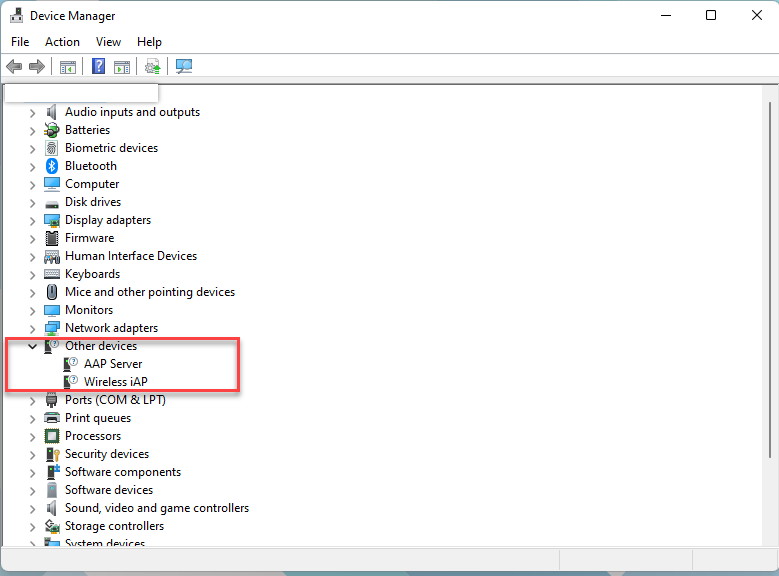
Task: Show or hide the console tree icon
Action: point(68,67)
